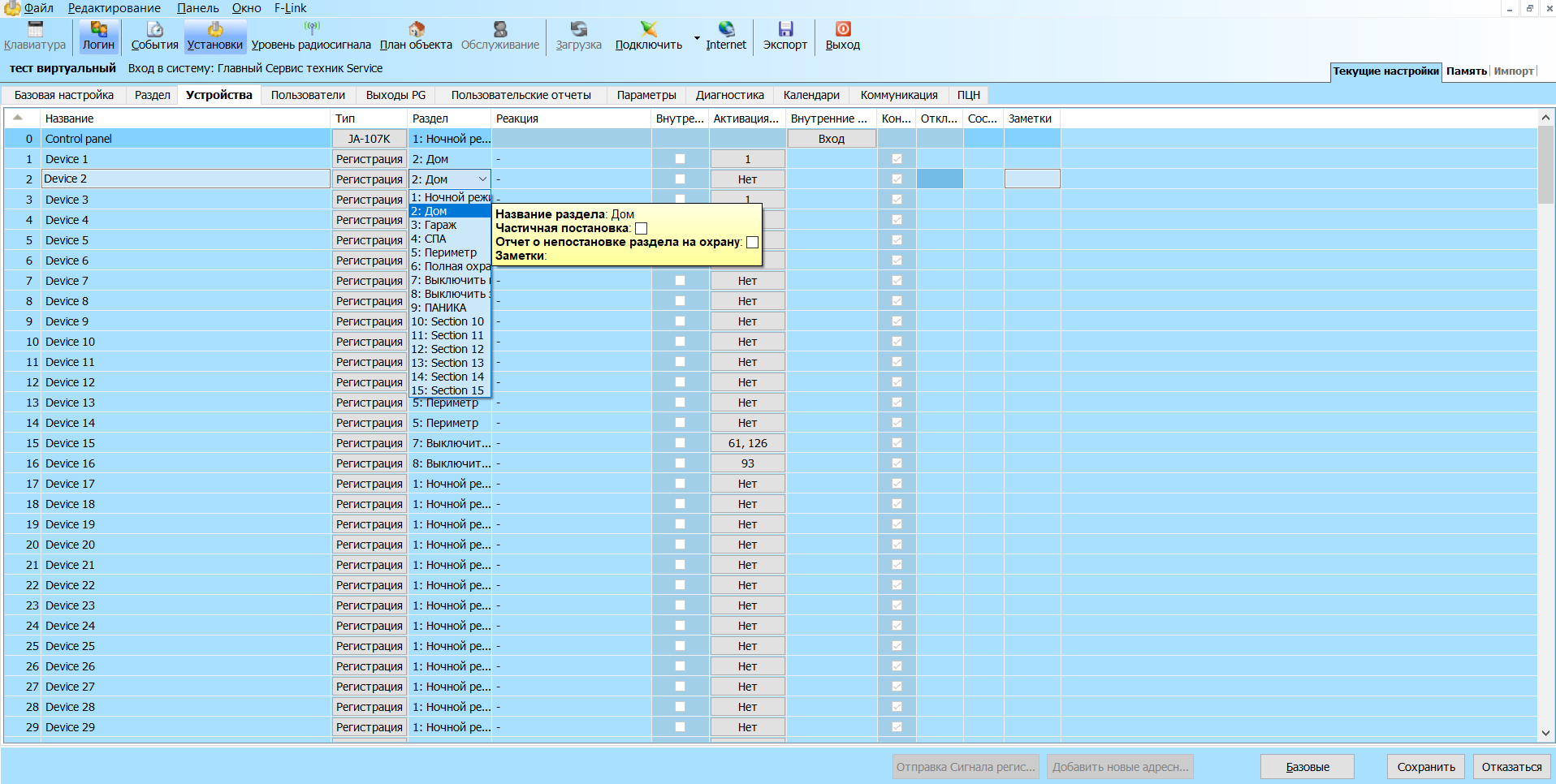The height and width of the screenshot is (784, 1556).
Task: Open План объекта icon
Action: [416, 30]
